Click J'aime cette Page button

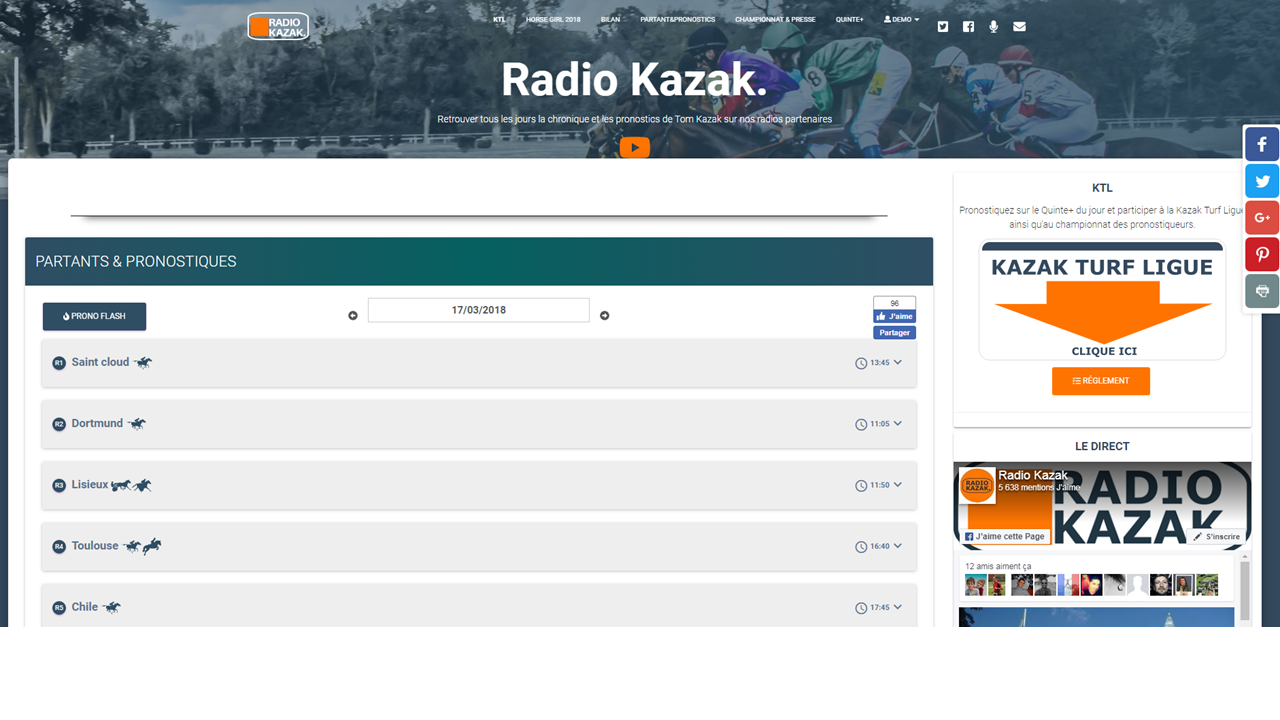coord(1005,536)
